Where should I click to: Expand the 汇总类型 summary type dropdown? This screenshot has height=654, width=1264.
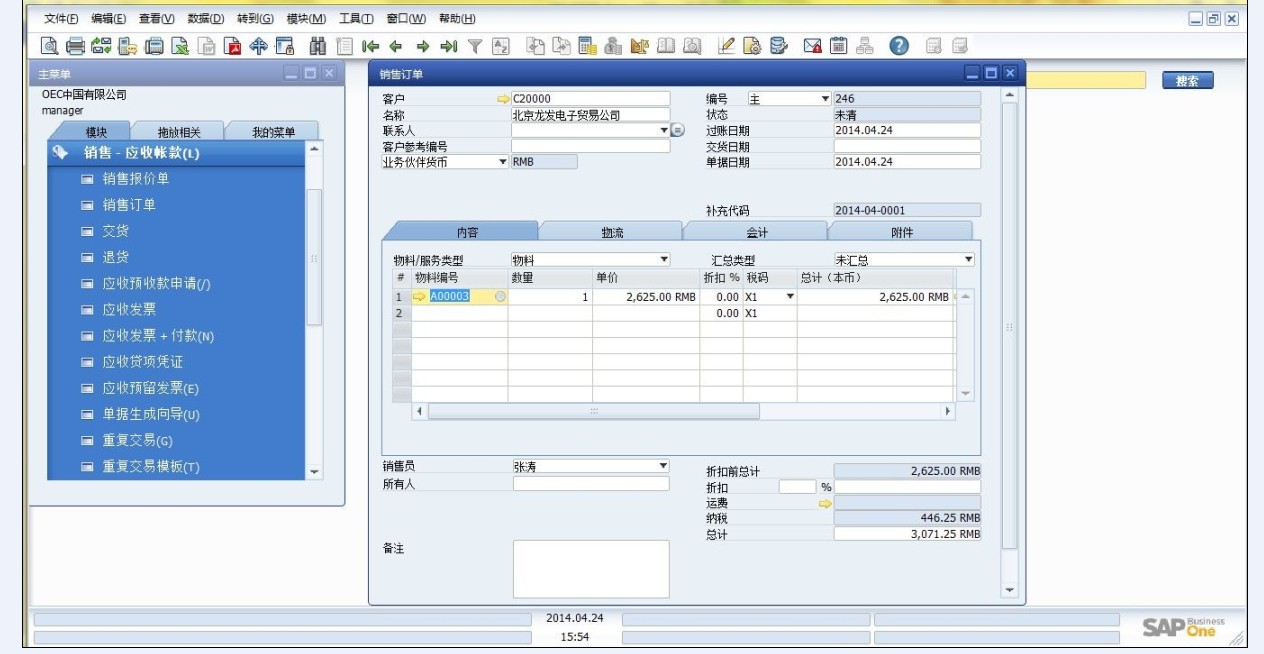[968, 257]
